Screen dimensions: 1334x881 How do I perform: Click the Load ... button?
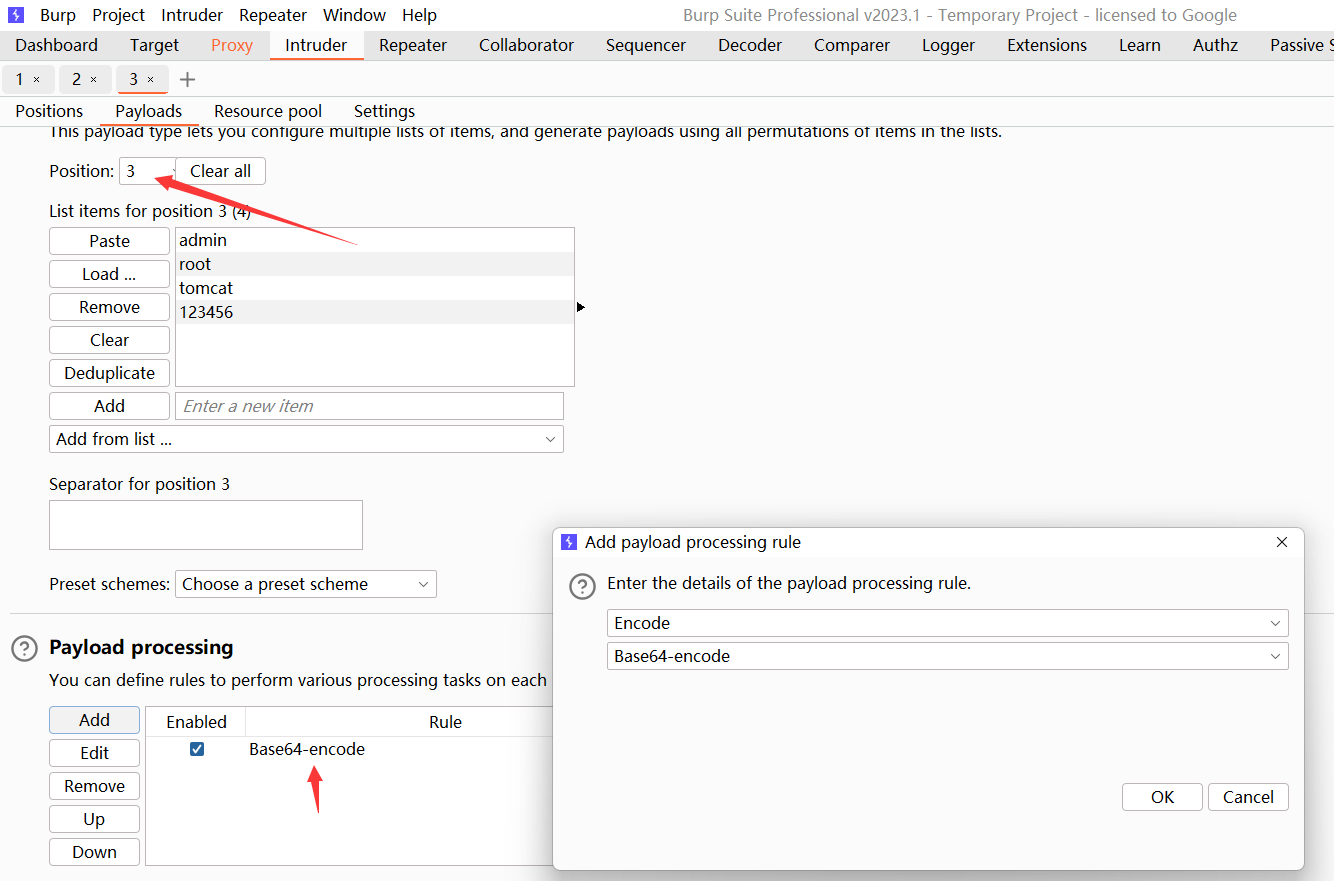(109, 274)
